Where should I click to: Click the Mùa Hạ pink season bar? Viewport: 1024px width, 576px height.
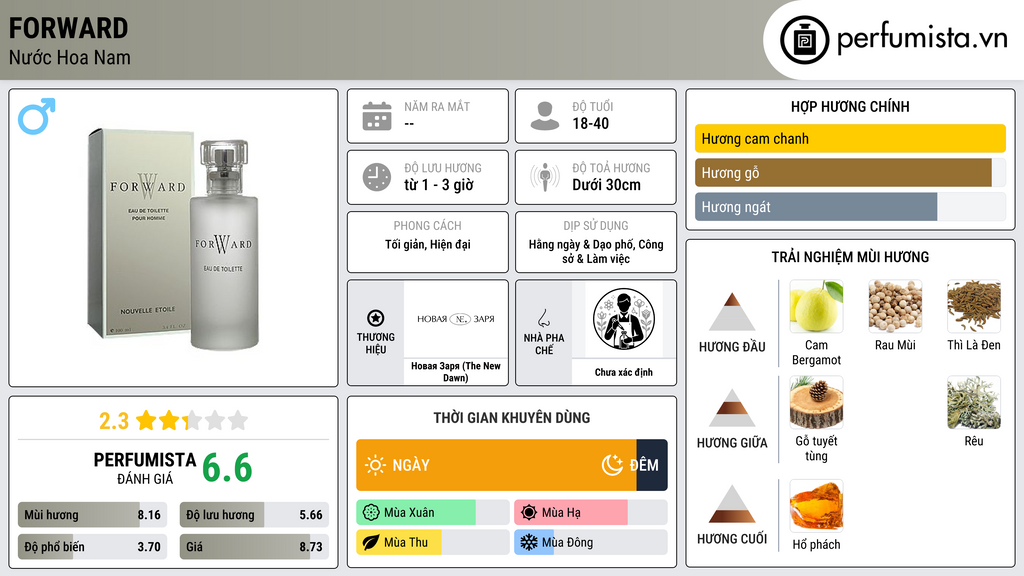571,513
